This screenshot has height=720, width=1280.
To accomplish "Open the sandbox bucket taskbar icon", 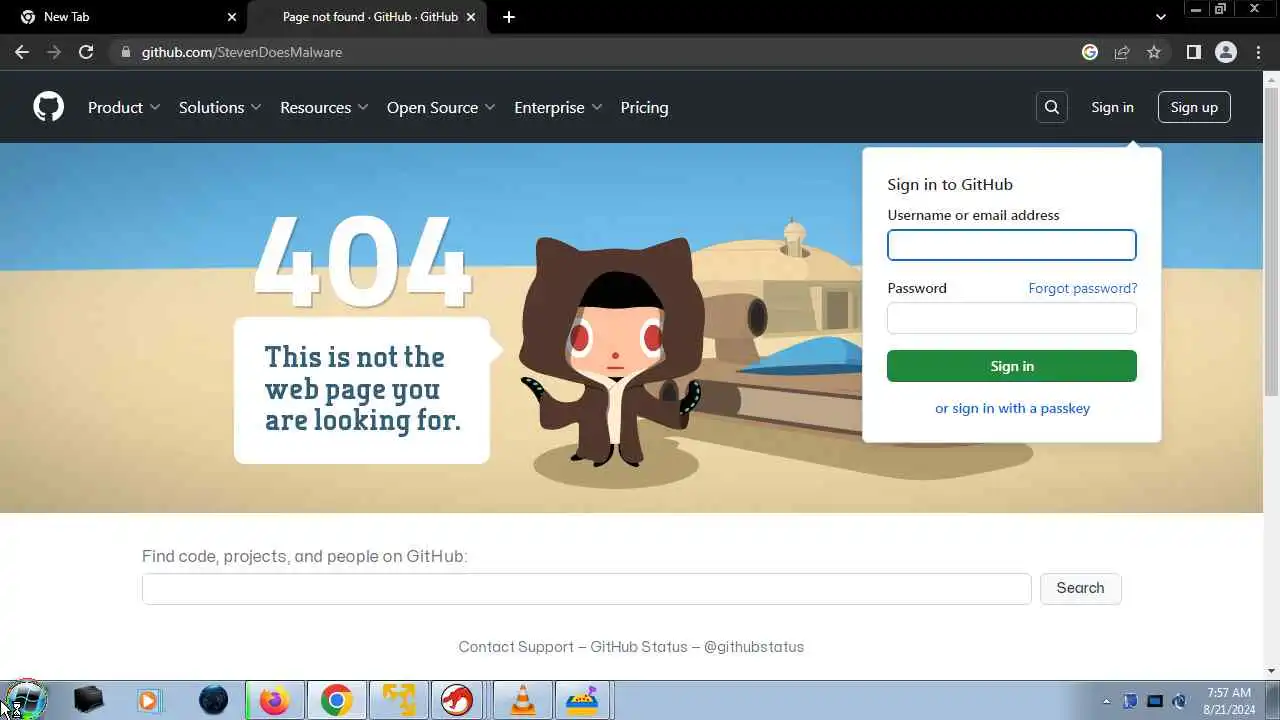I will click(584, 700).
